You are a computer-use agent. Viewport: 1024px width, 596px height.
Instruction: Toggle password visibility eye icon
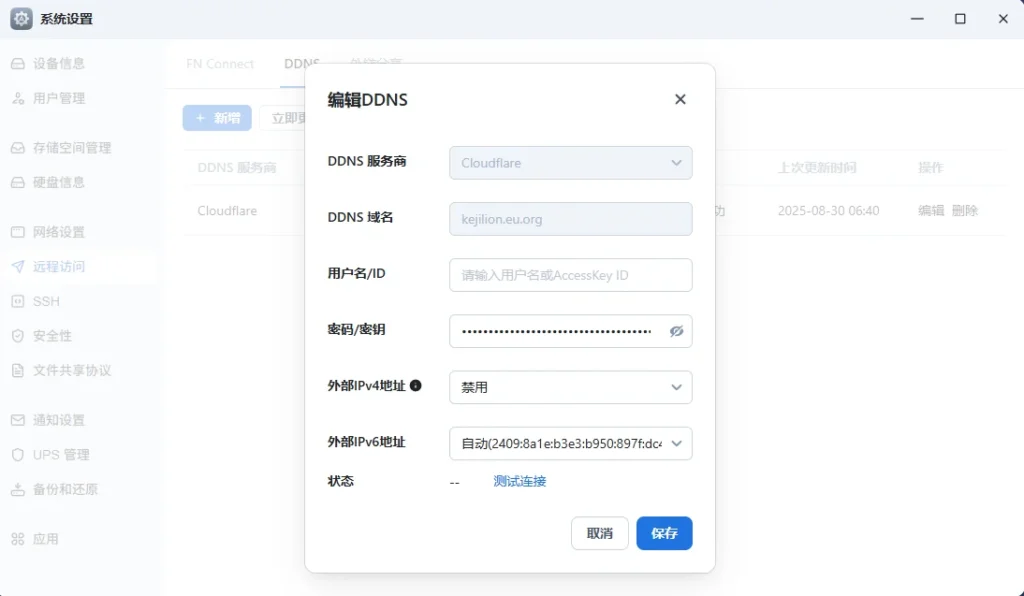pyautogui.click(x=676, y=331)
